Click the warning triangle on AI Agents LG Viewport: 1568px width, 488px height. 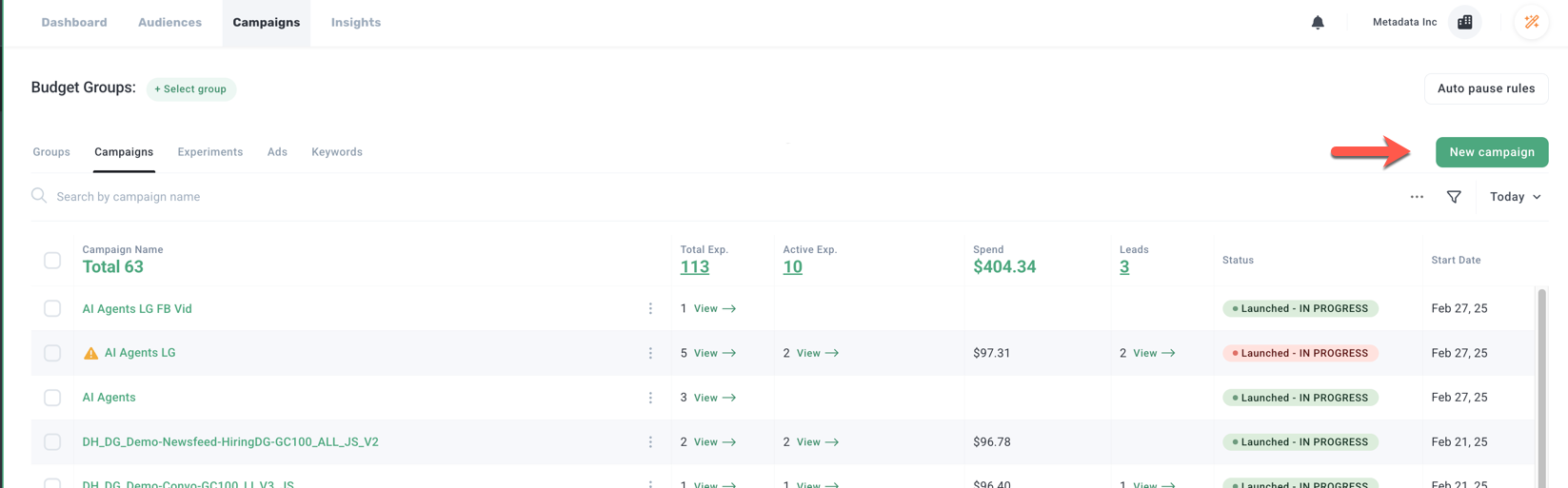(90, 353)
